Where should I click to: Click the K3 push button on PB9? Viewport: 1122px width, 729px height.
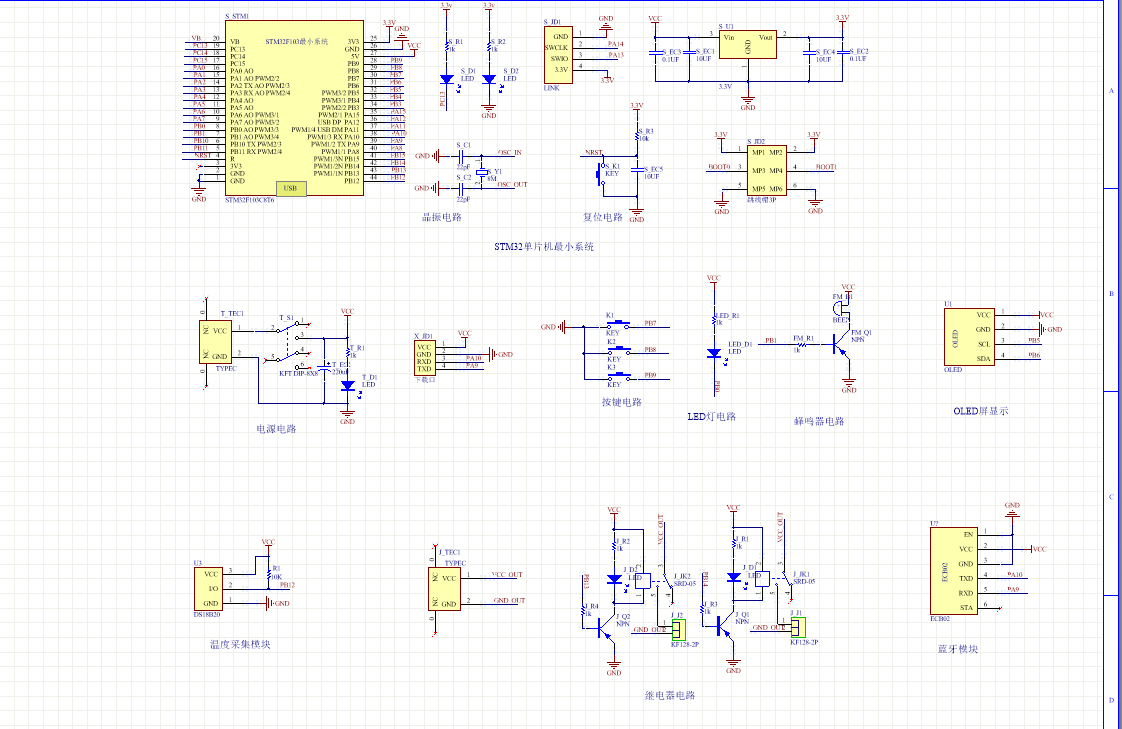[x=619, y=376]
